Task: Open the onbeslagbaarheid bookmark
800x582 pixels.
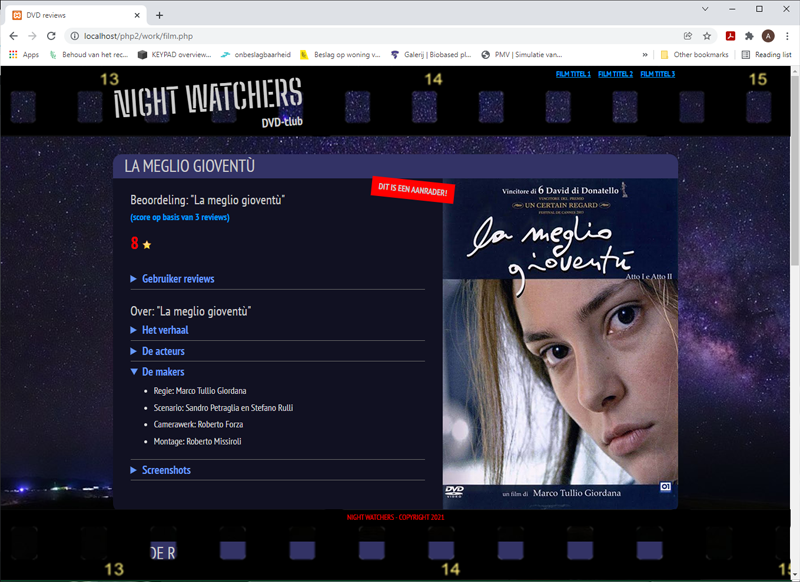Action: 256,55
